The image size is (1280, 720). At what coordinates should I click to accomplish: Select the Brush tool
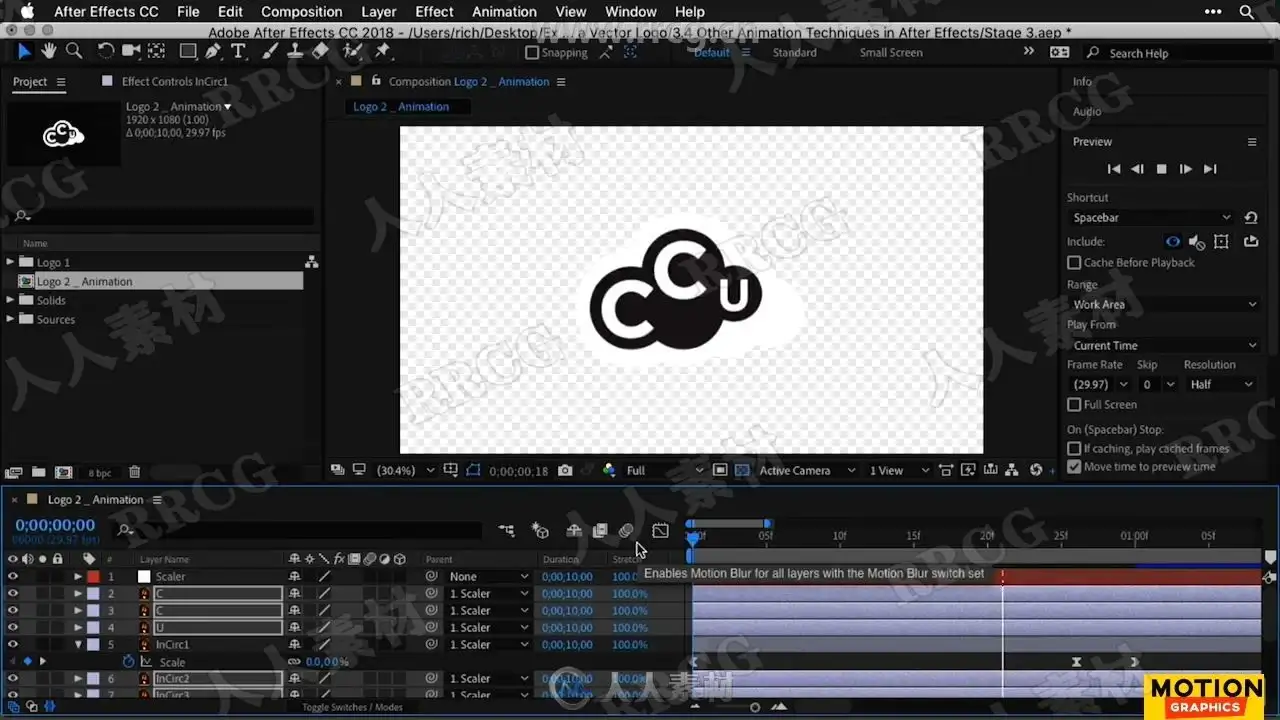(270, 51)
